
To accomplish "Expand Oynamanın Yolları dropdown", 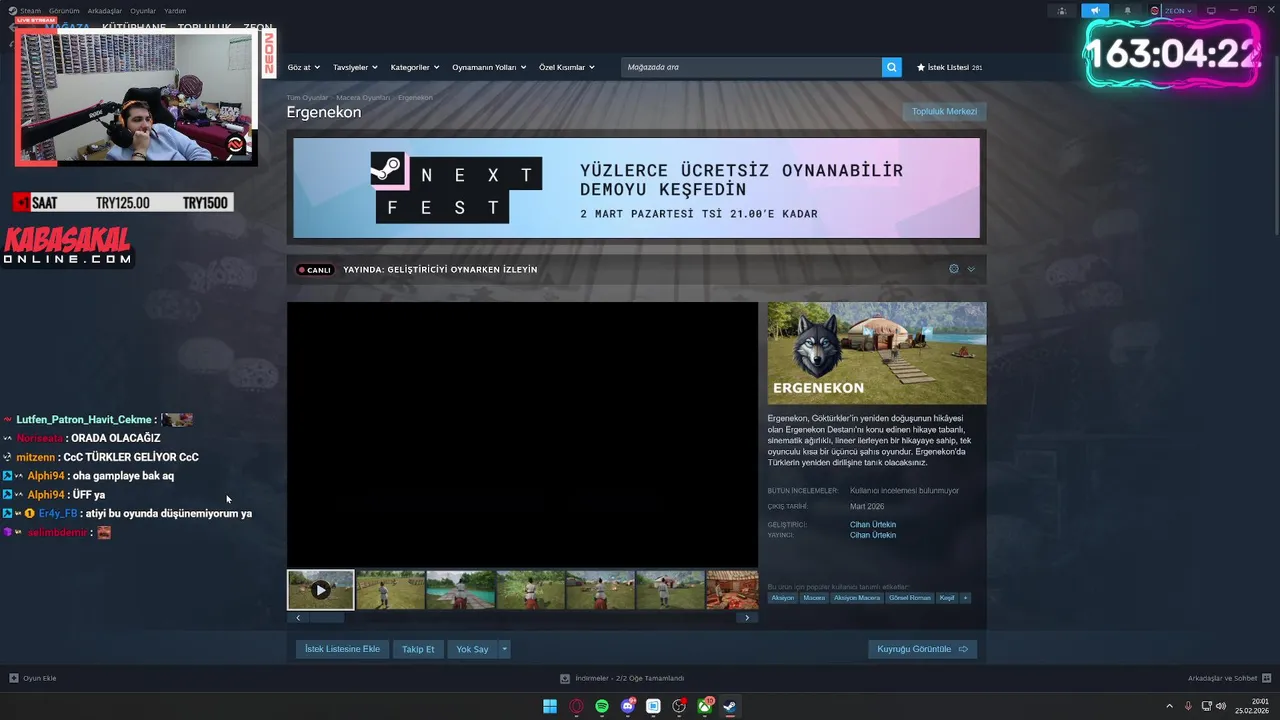I will point(489,67).
